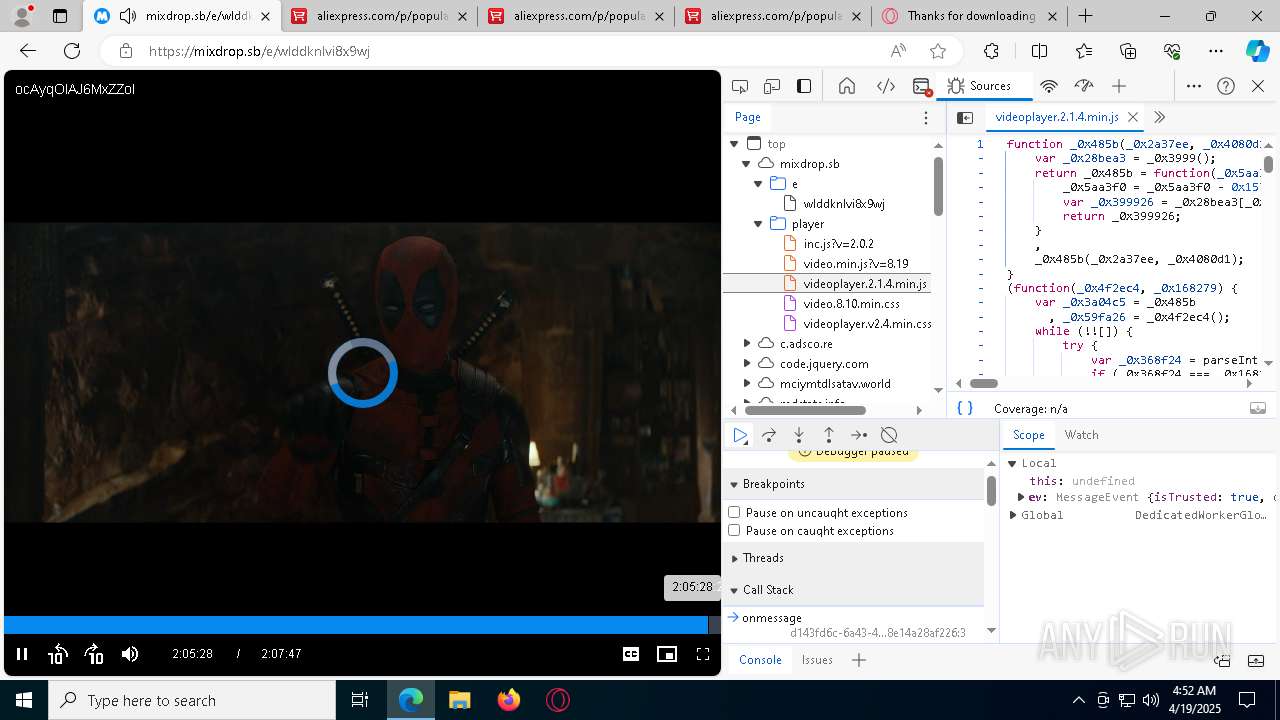Collapse the top frame tree node
The height and width of the screenshot is (720, 1280).
click(735, 144)
